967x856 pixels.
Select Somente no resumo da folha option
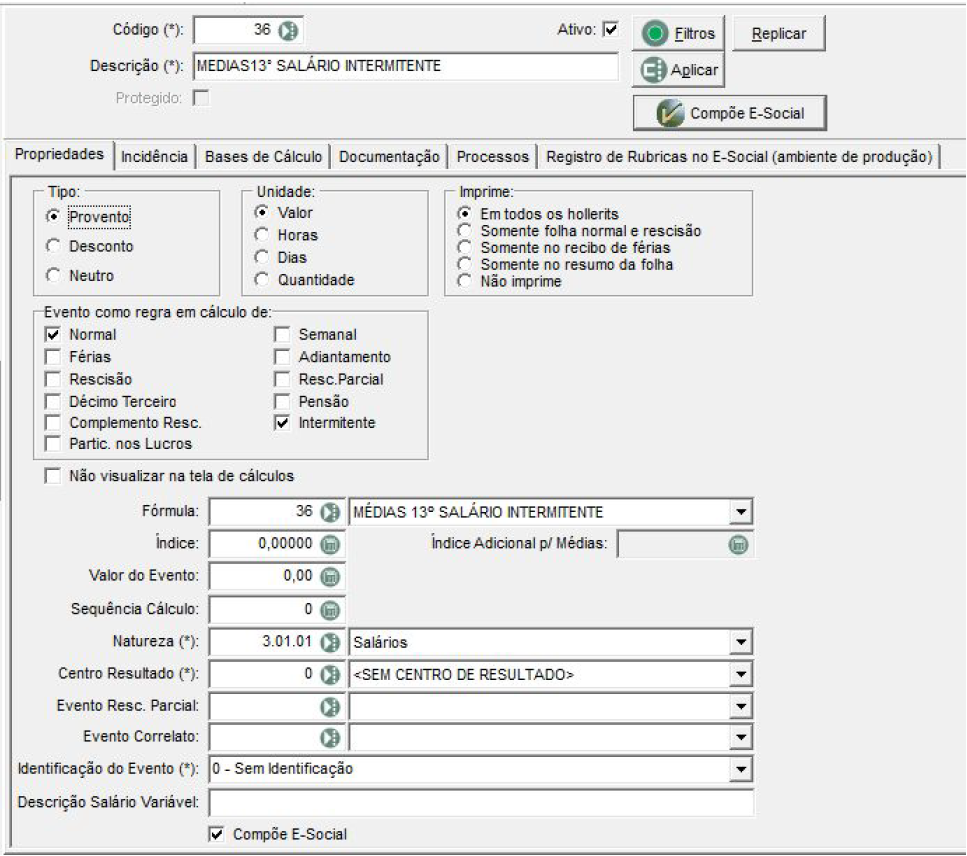464,265
